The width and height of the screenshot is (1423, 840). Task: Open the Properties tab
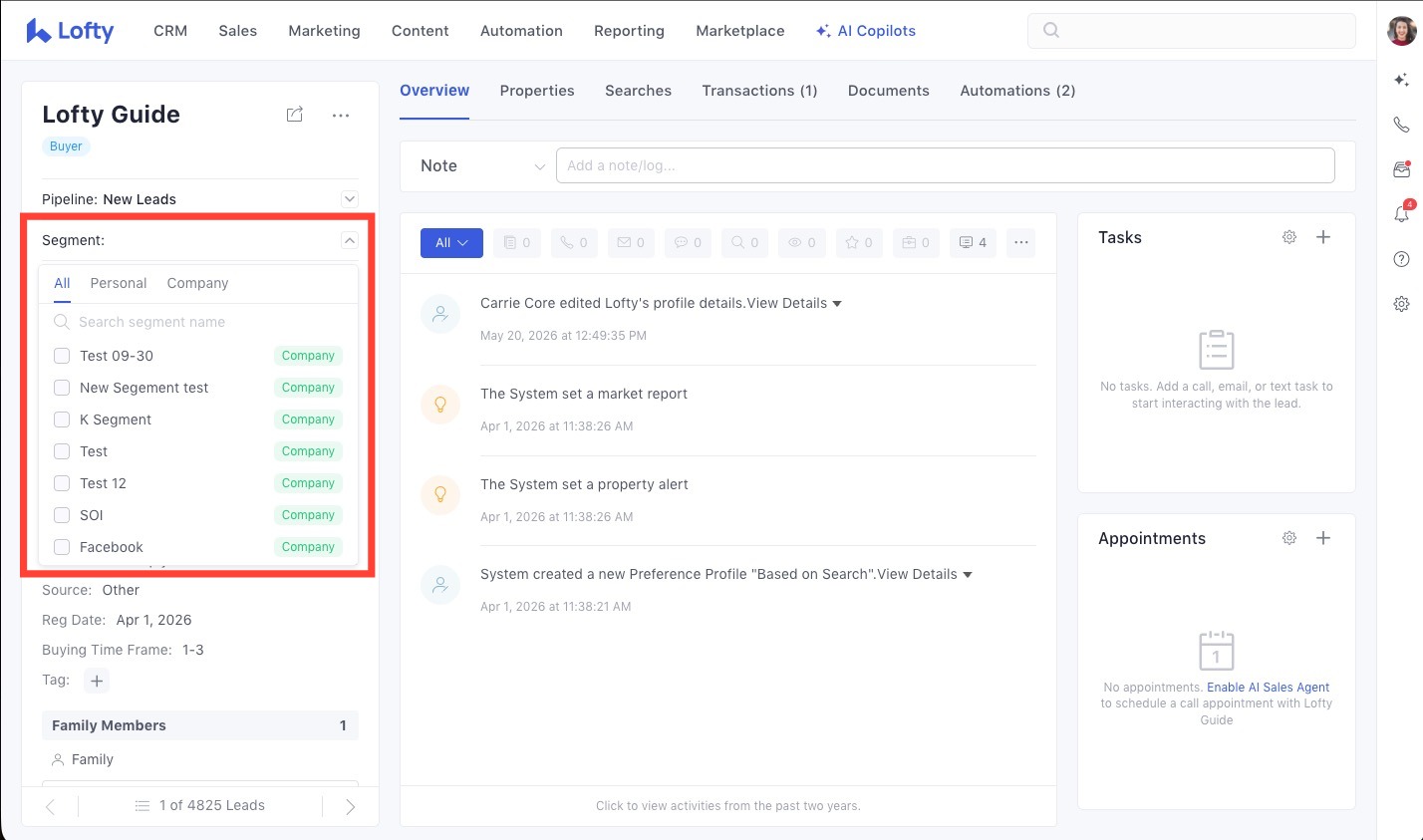(x=537, y=91)
